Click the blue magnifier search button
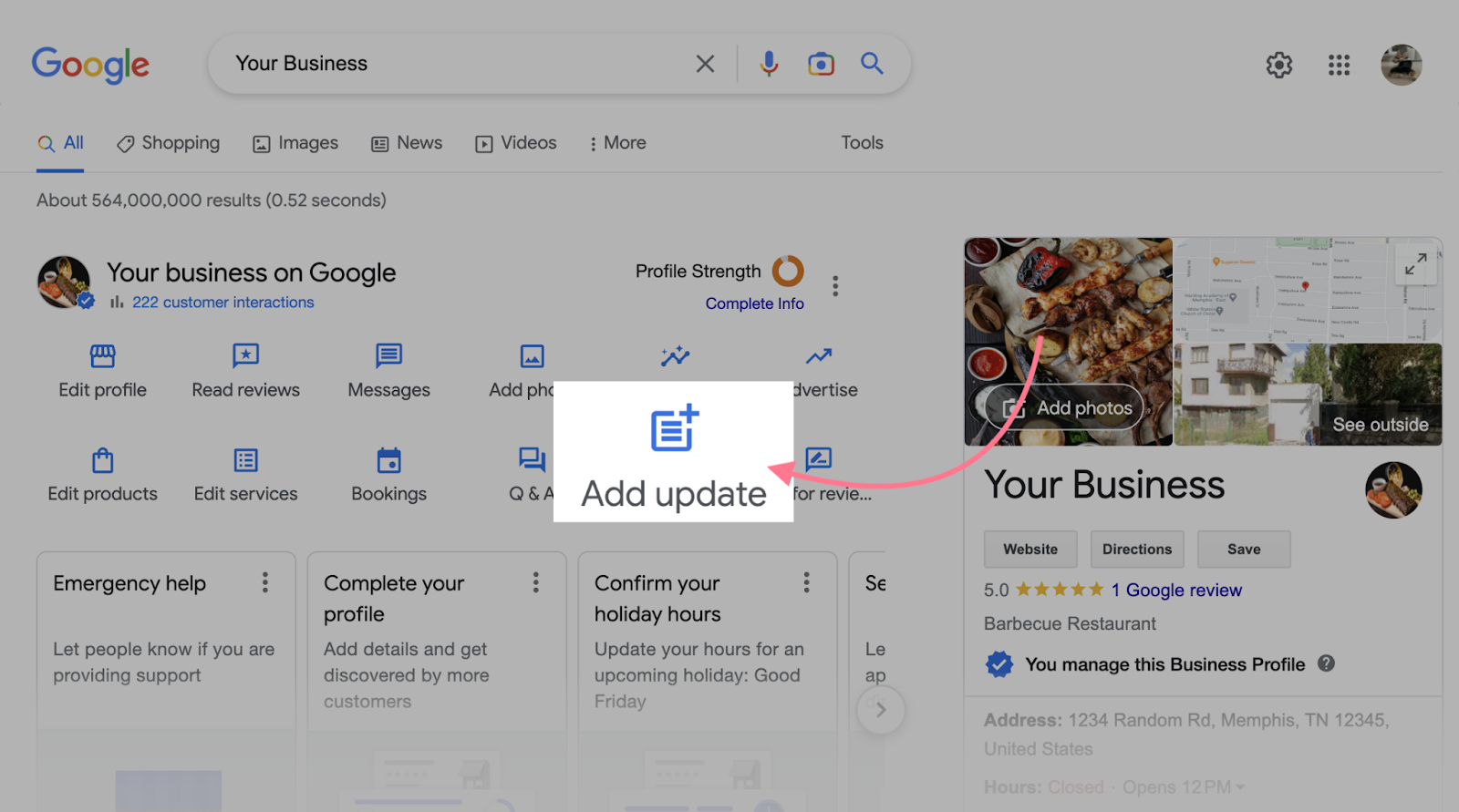 [x=872, y=63]
